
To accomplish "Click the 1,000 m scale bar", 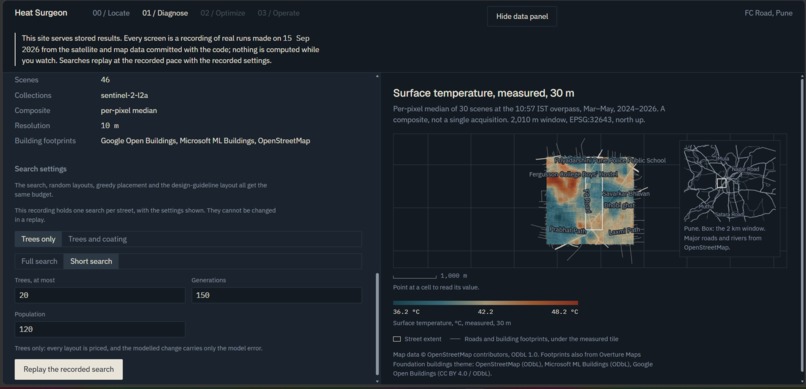I will [415, 276].
